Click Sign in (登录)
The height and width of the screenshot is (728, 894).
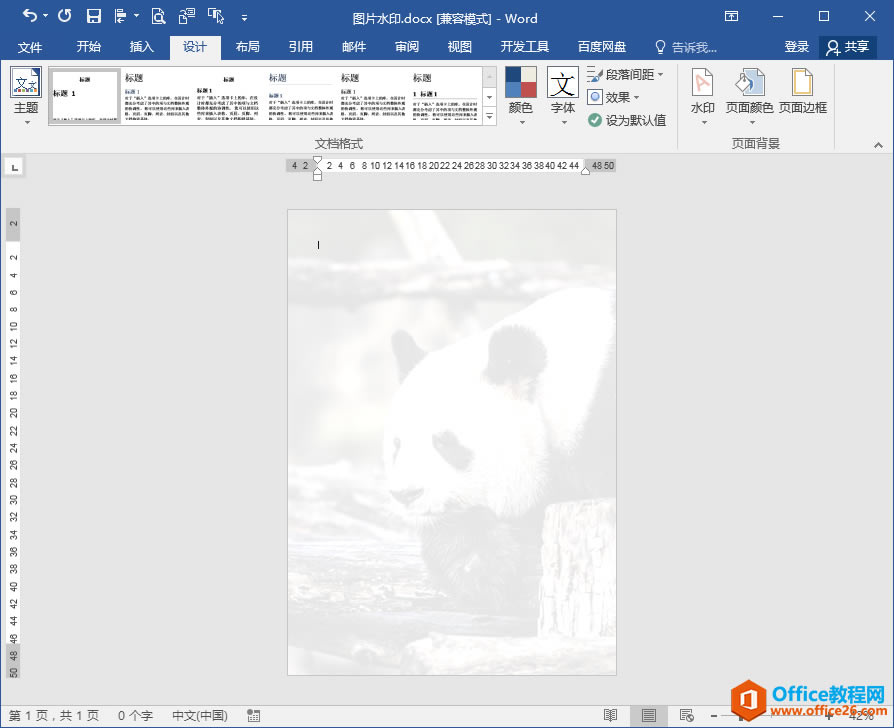[796, 47]
